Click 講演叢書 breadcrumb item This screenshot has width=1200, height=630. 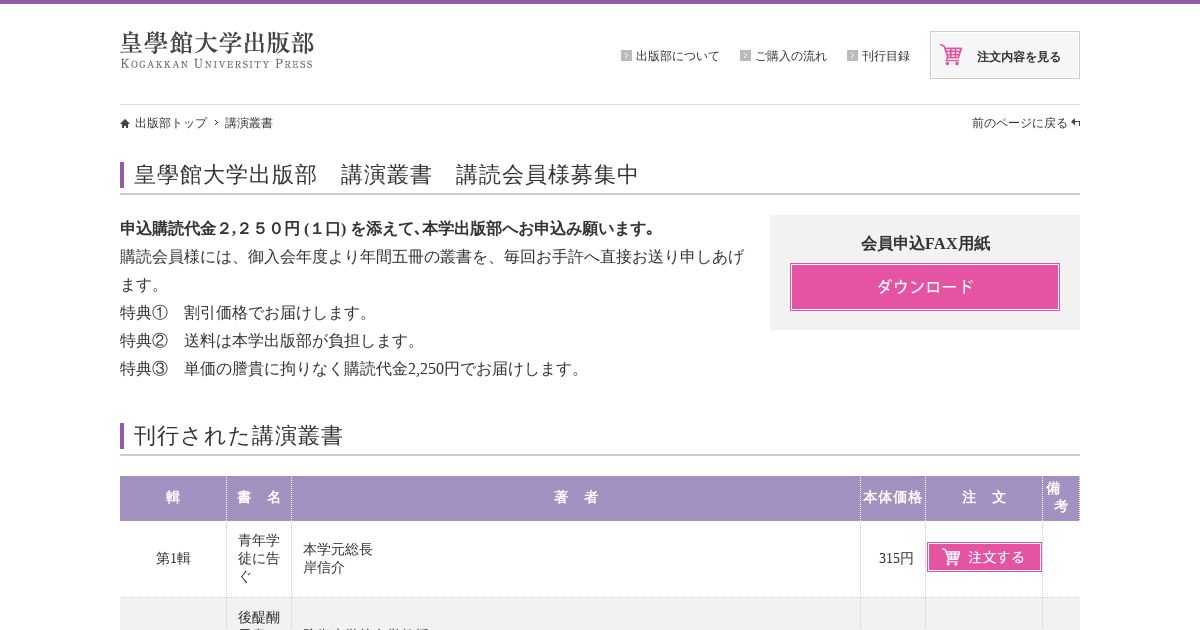[x=249, y=123]
